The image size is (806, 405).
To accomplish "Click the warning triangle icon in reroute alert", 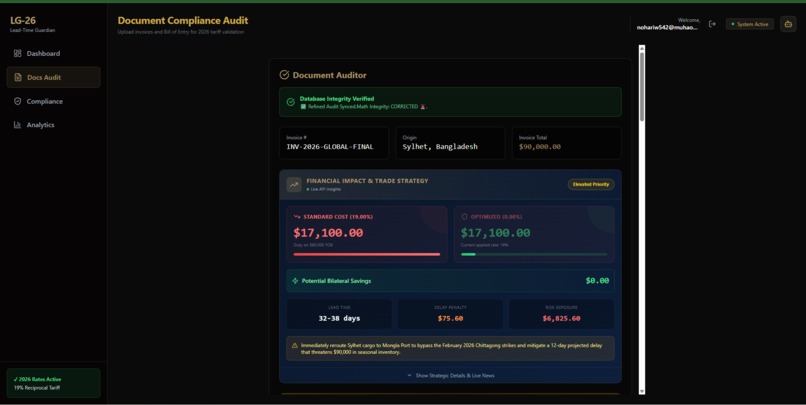I will coord(295,346).
